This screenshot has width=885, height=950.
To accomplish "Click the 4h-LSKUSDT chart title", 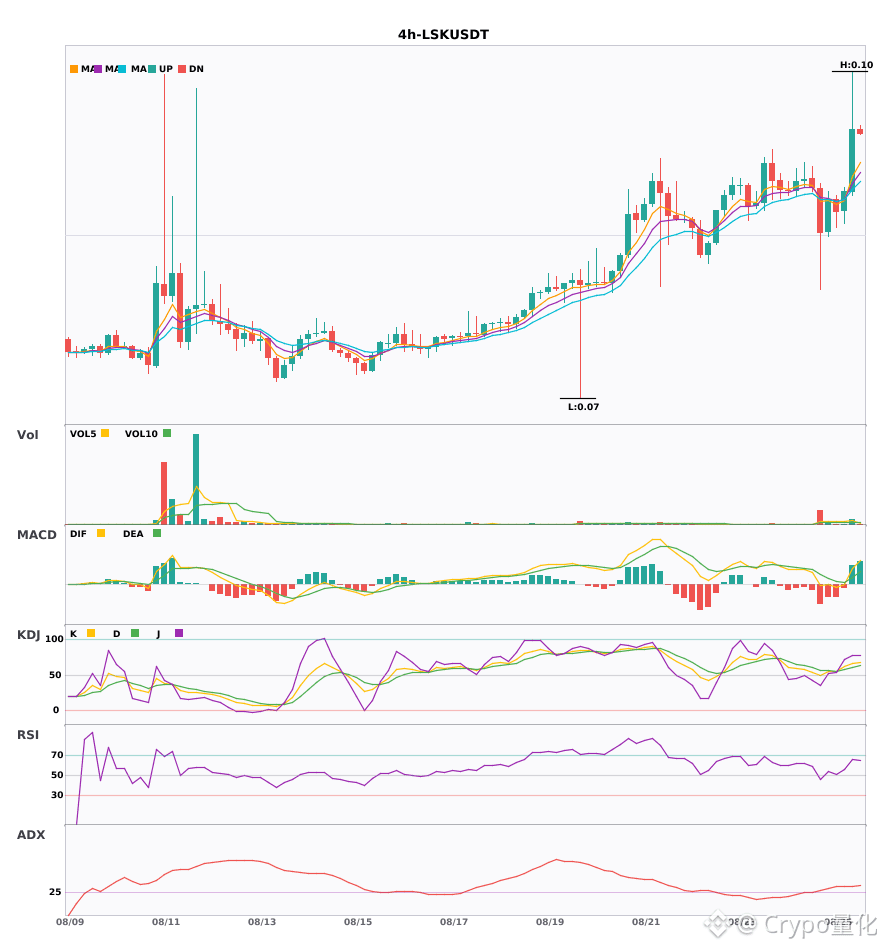I will tap(443, 35).
